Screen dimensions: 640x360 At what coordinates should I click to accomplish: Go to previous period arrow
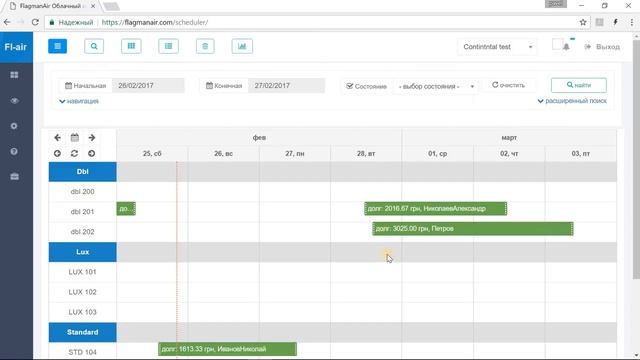click(x=58, y=138)
